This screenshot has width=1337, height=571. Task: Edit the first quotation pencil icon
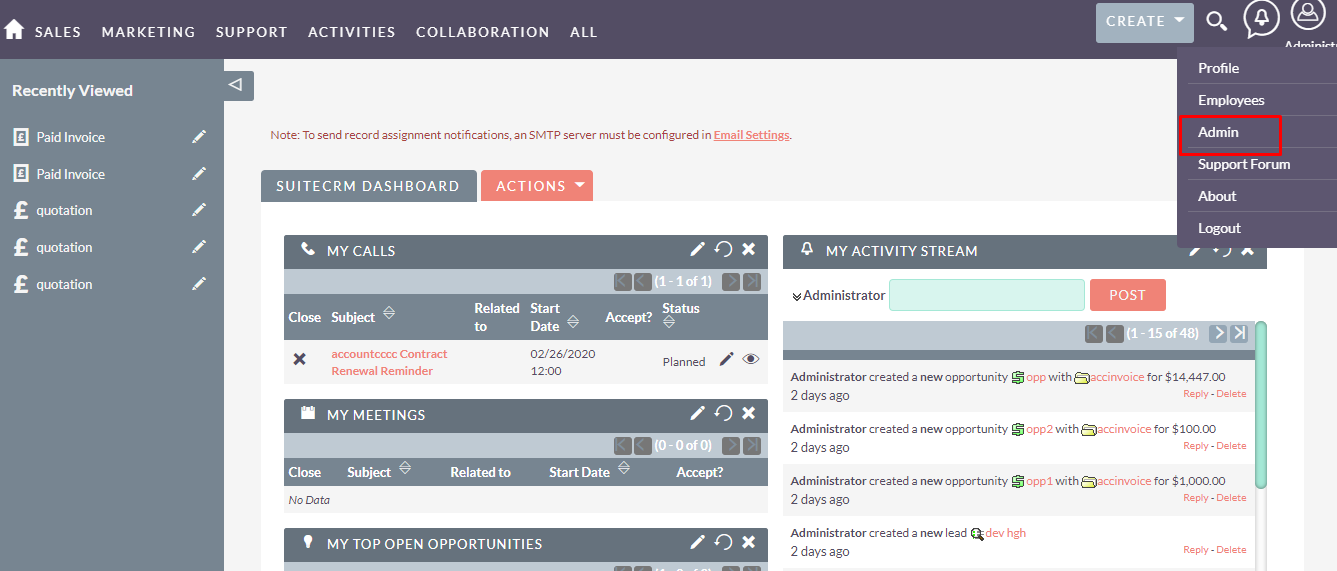[199, 210]
